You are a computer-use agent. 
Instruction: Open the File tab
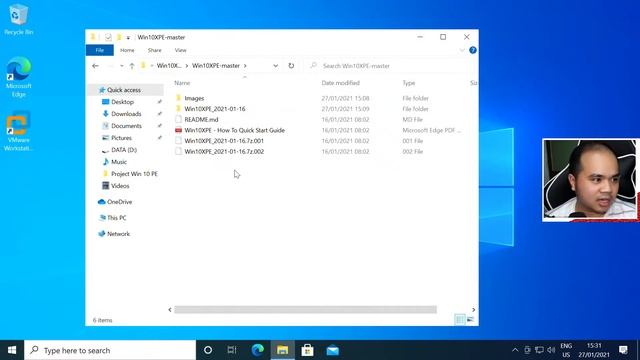pos(100,50)
